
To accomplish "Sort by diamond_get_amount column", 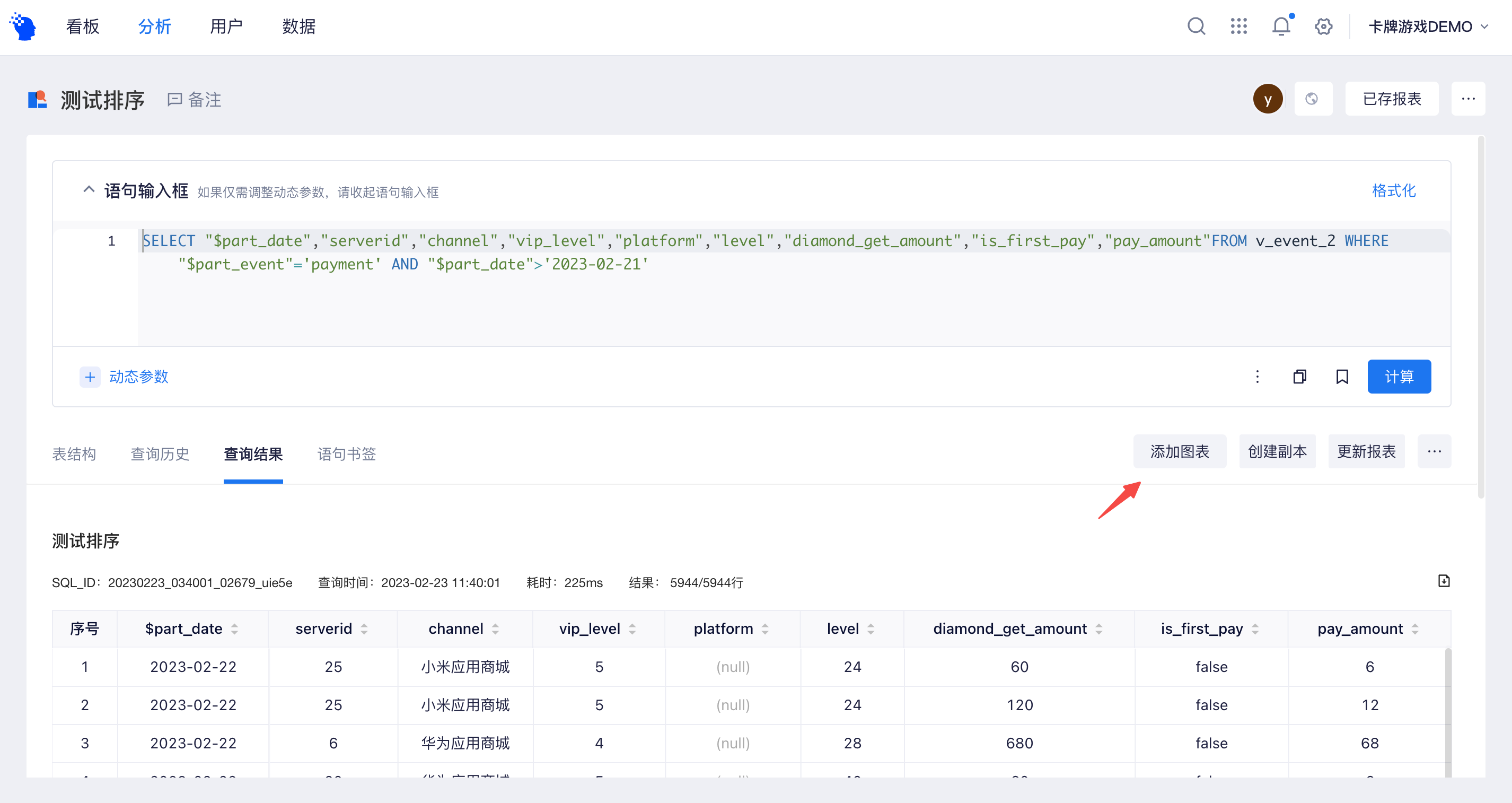I will pos(1099,629).
